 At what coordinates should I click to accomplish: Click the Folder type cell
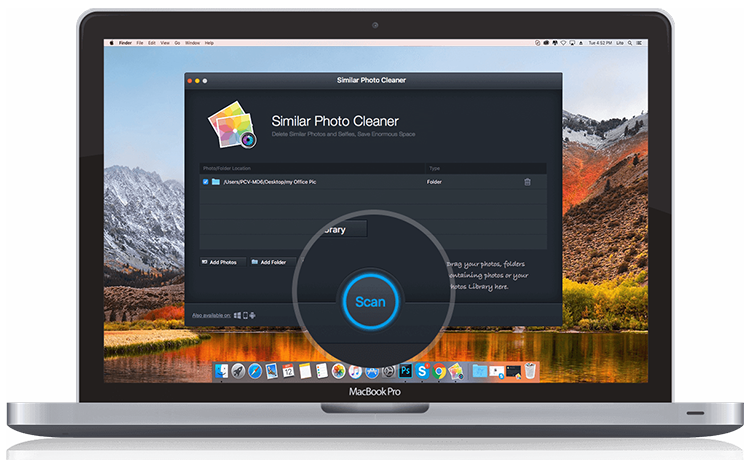434,182
